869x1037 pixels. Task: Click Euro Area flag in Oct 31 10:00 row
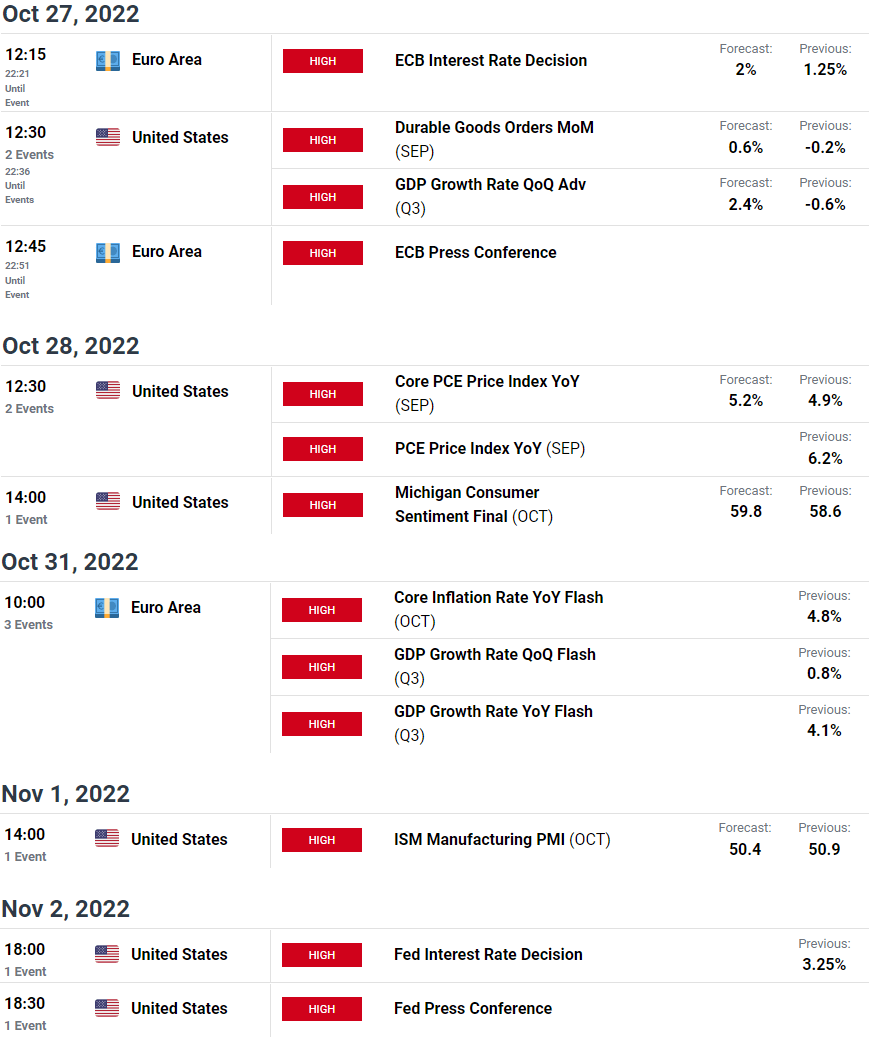tap(107, 608)
